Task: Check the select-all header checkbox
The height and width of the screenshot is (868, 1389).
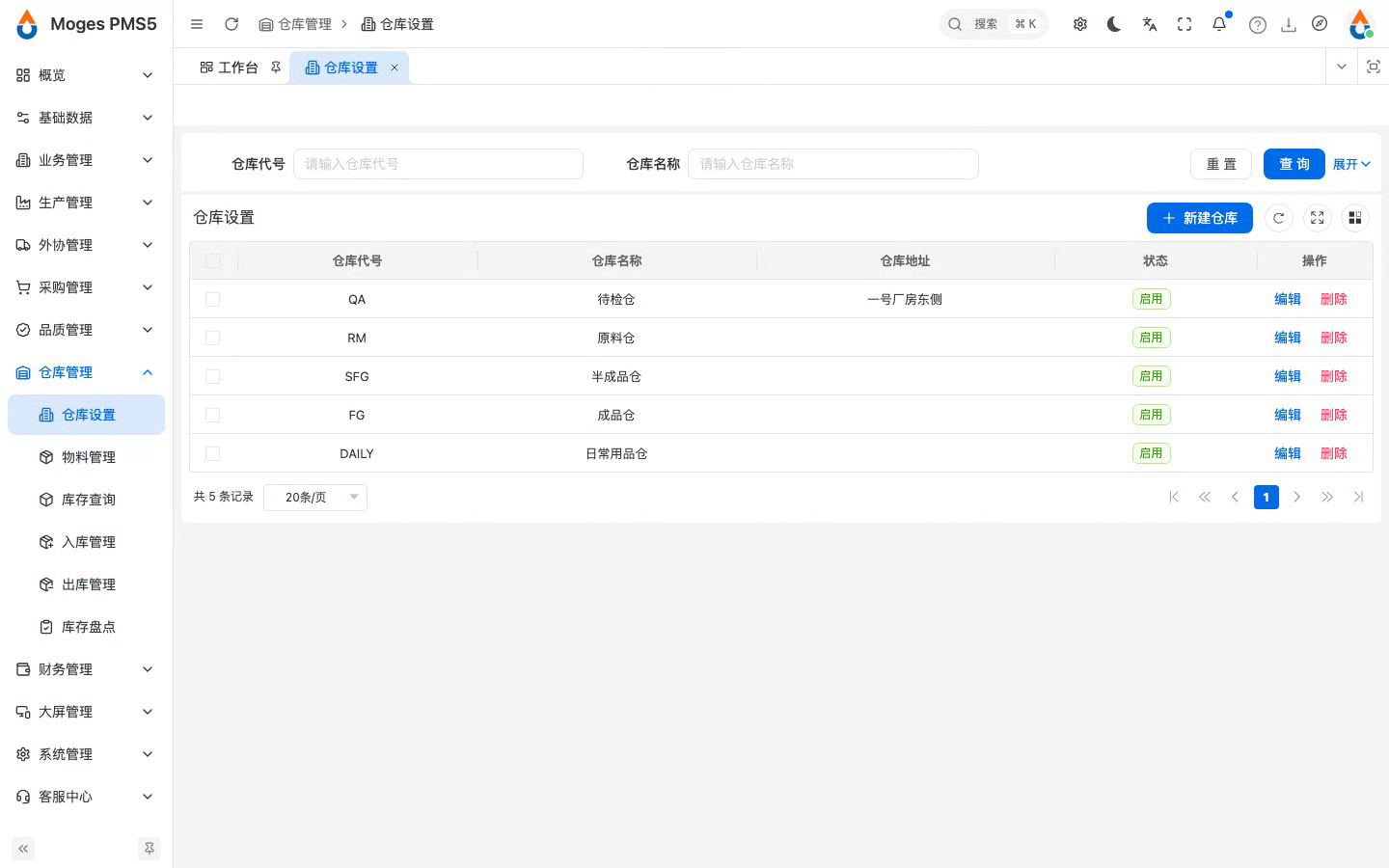Action: coord(213,260)
